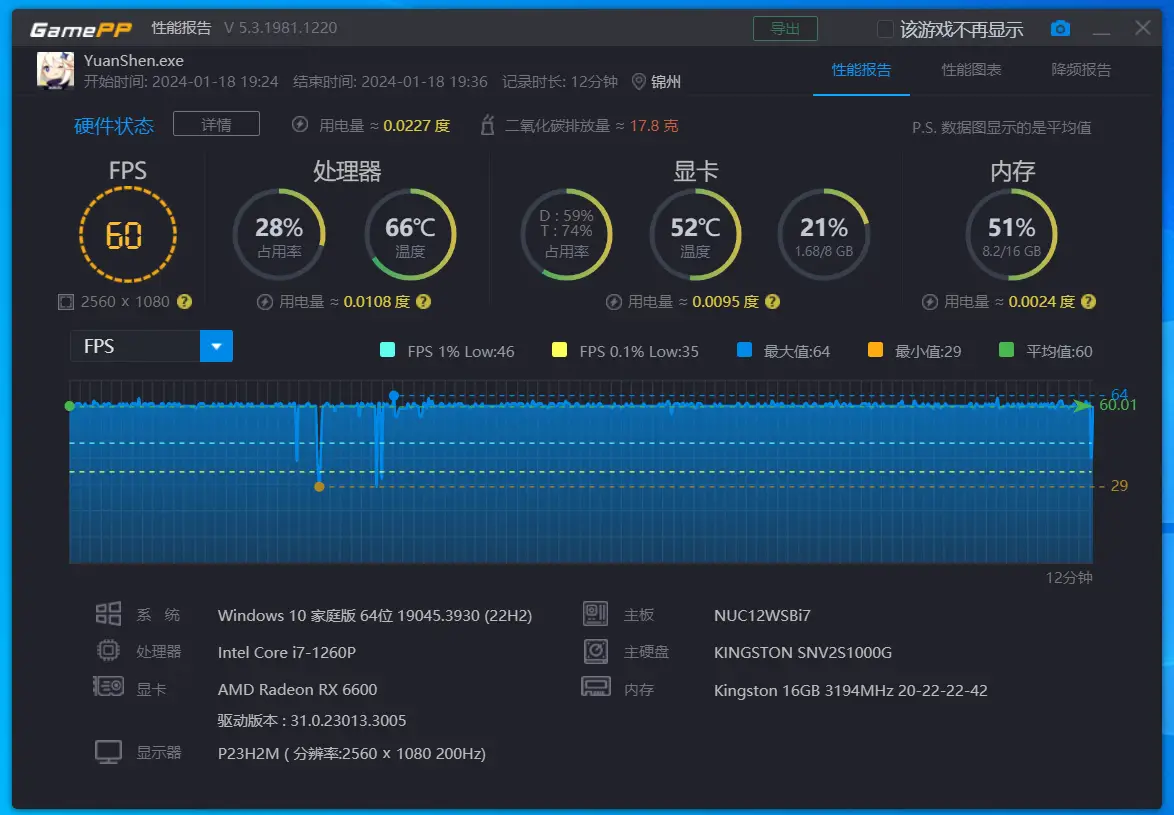Open the FPS chart type dropdown arrow
This screenshot has width=1174, height=815.
[216, 347]
